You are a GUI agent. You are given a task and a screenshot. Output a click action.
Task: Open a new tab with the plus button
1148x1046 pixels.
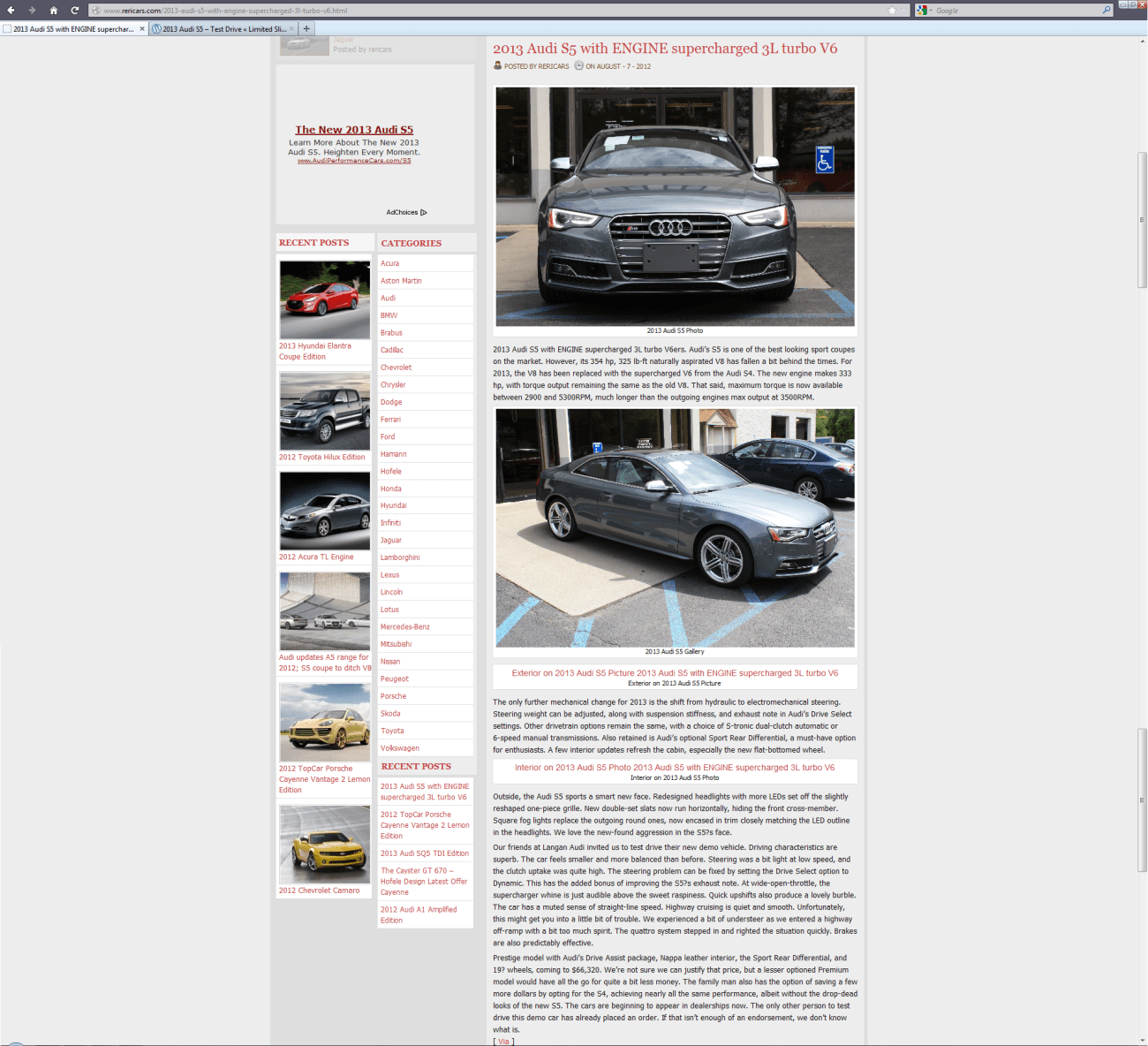[306, 28]
